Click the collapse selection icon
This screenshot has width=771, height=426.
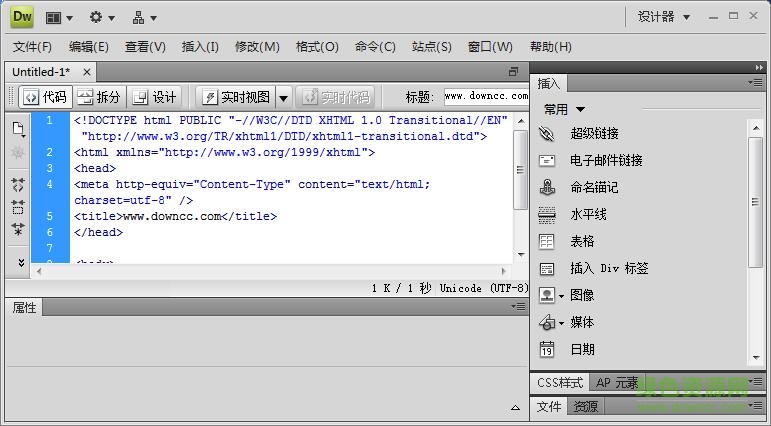tap(18, 207)
